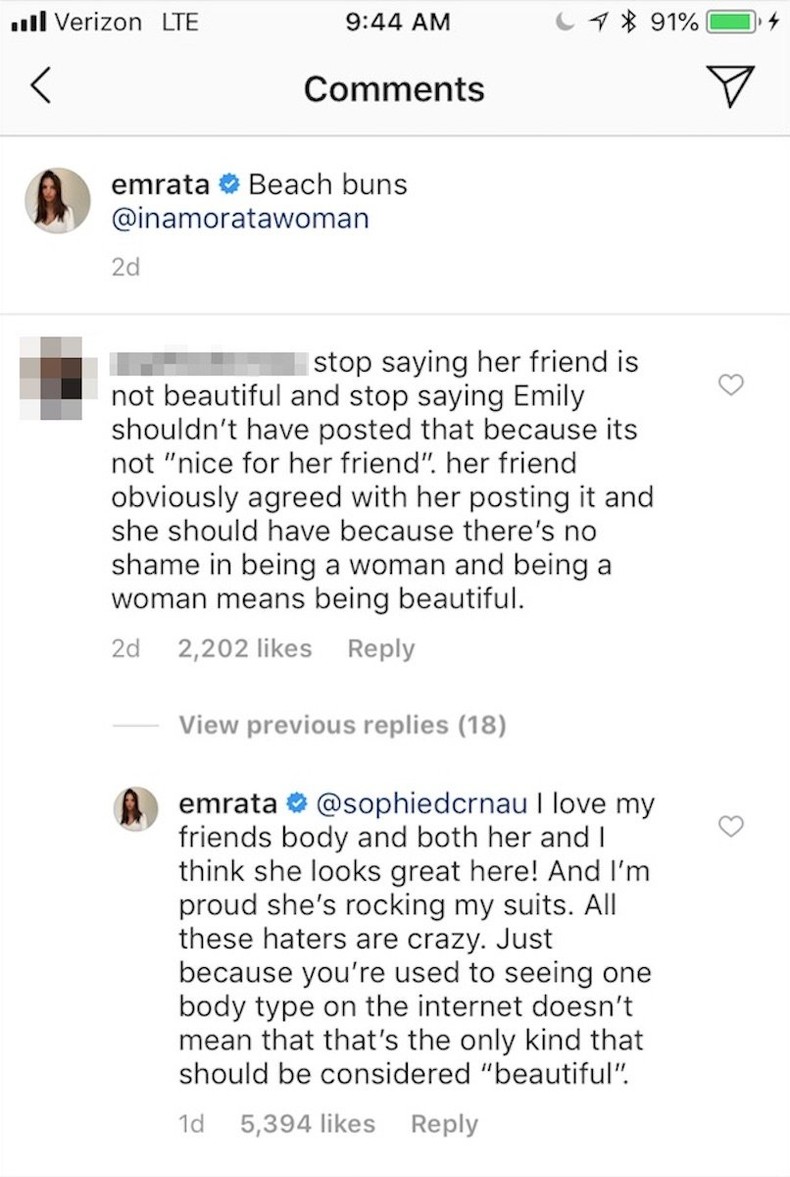The width and height of the screenshot is (790, 1177).
Task: View the 5,394 likes list
Action: 307,1123
